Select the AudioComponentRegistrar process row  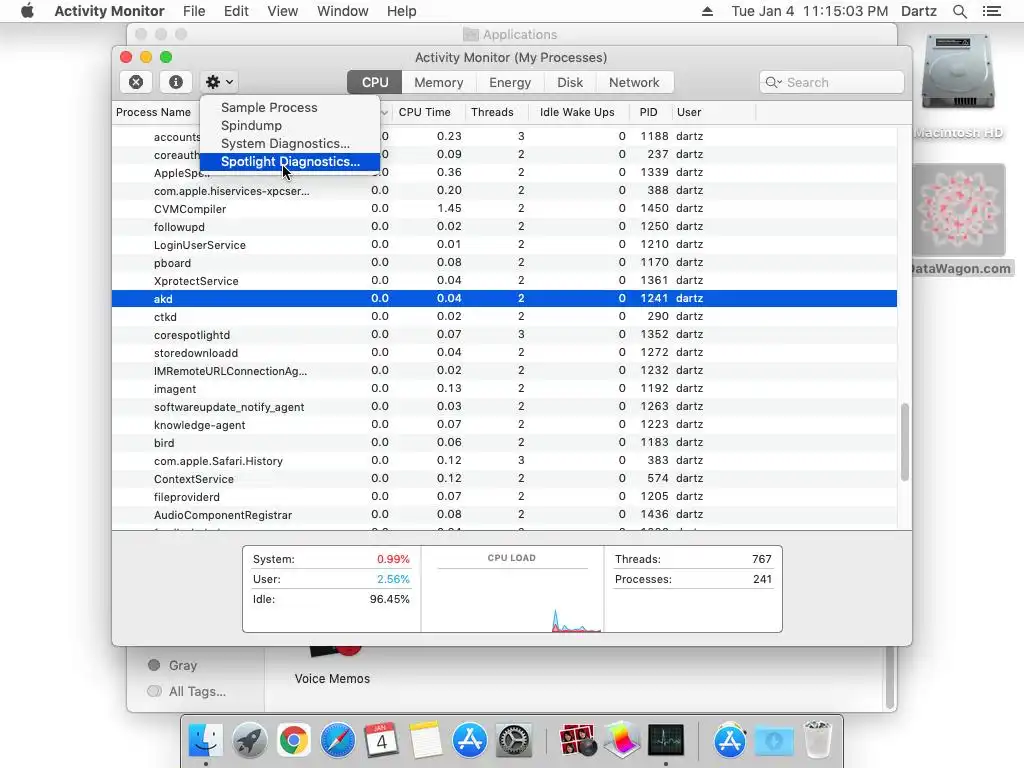click(504, 515)
